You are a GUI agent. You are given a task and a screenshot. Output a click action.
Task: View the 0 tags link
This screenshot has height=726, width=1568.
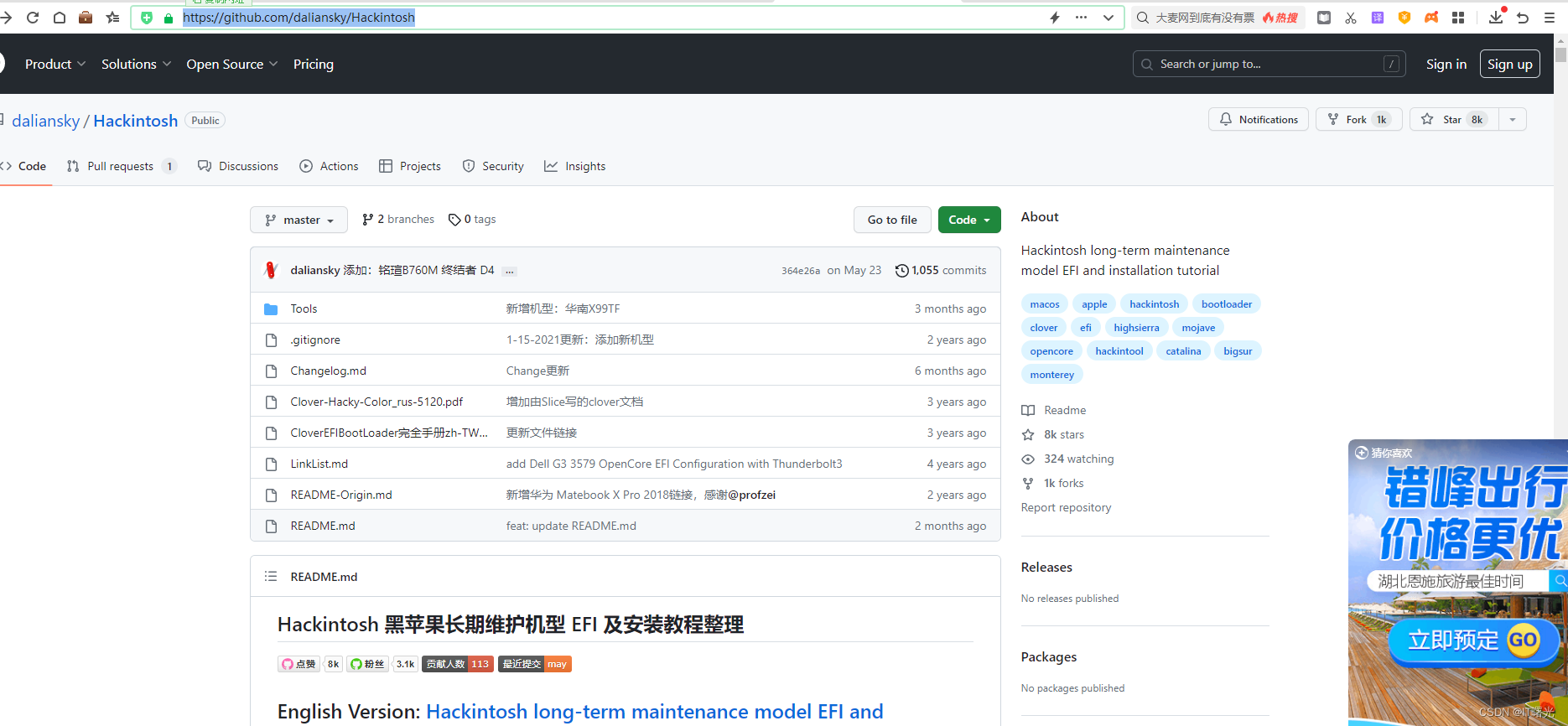click(x=472, y=219)
